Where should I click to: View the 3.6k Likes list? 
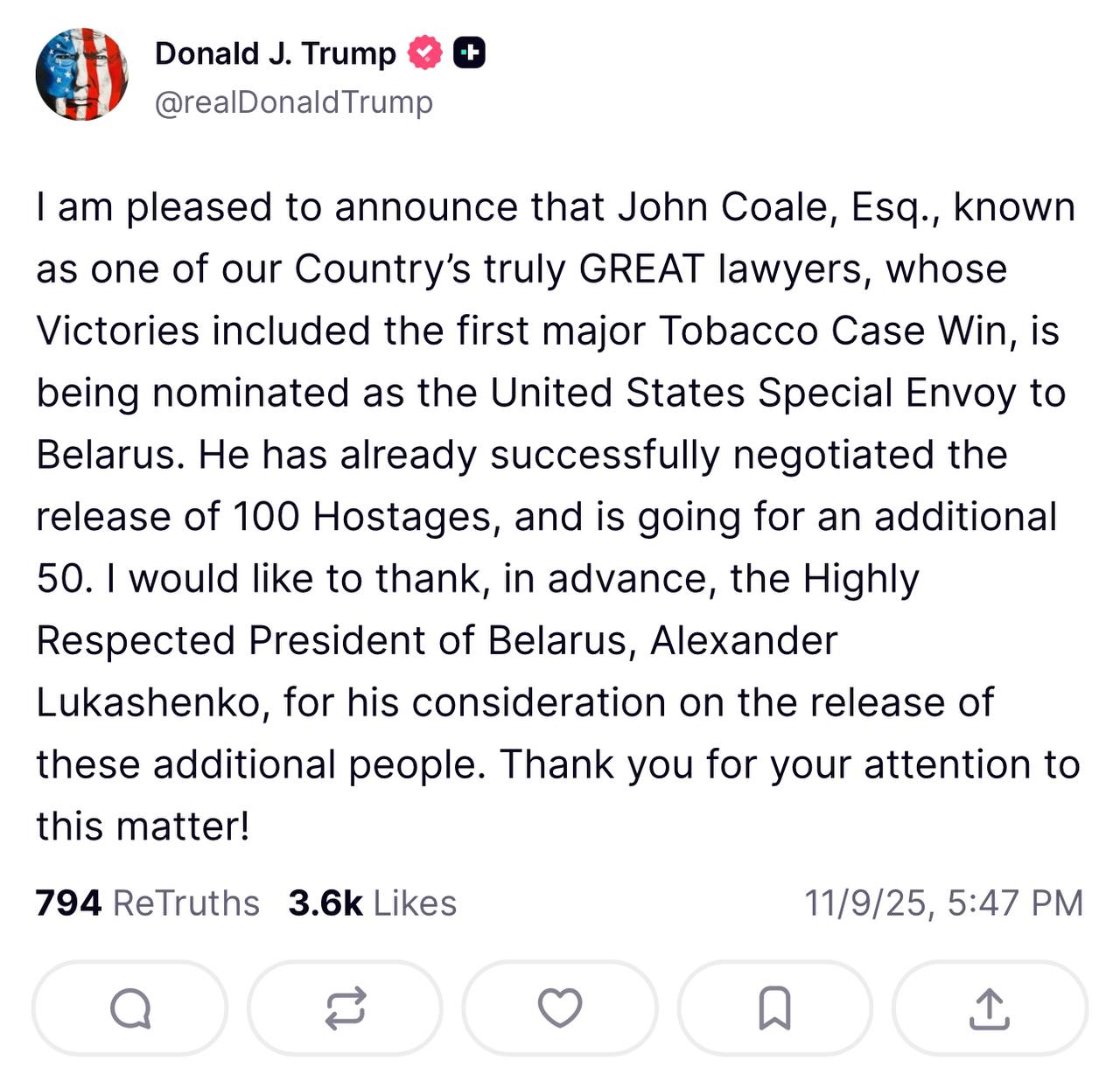tap(372, 903)
